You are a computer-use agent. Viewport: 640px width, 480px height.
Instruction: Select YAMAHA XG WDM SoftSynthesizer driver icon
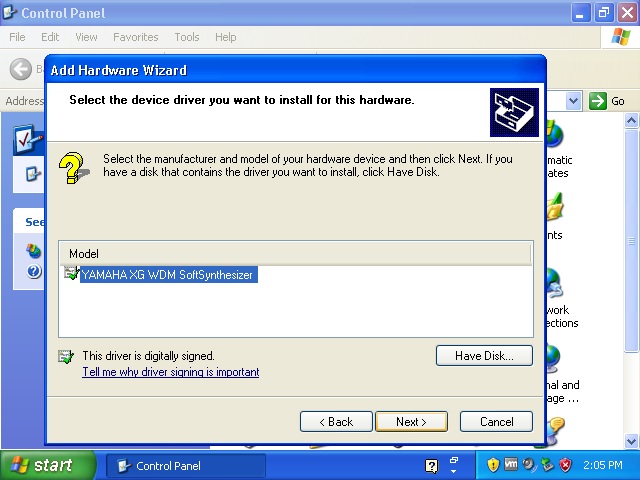(x=71, y=274)
